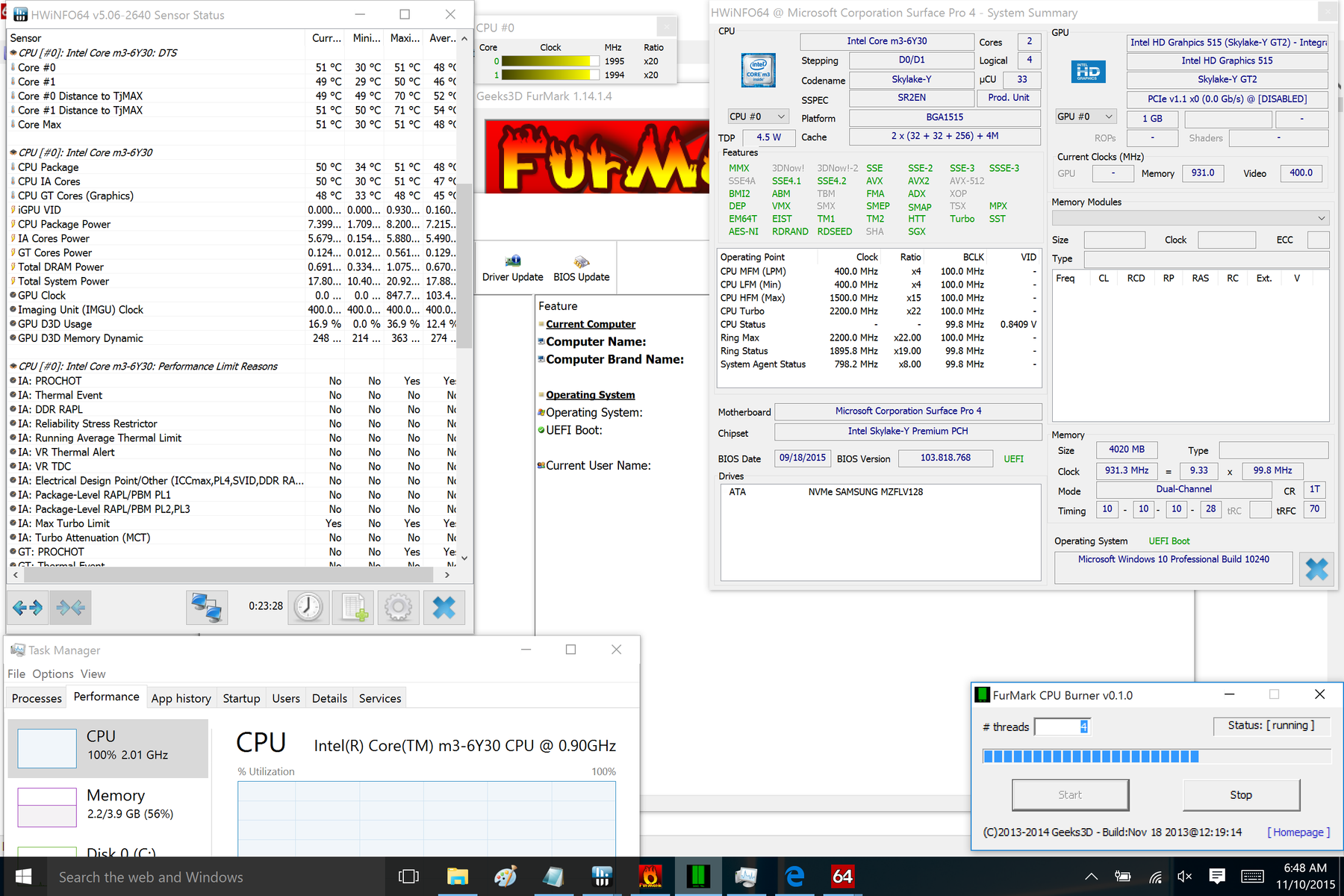The image size is (1344, 896).
Task: Expand the Memory Modules dropdown
Action: pos(1190,218)
